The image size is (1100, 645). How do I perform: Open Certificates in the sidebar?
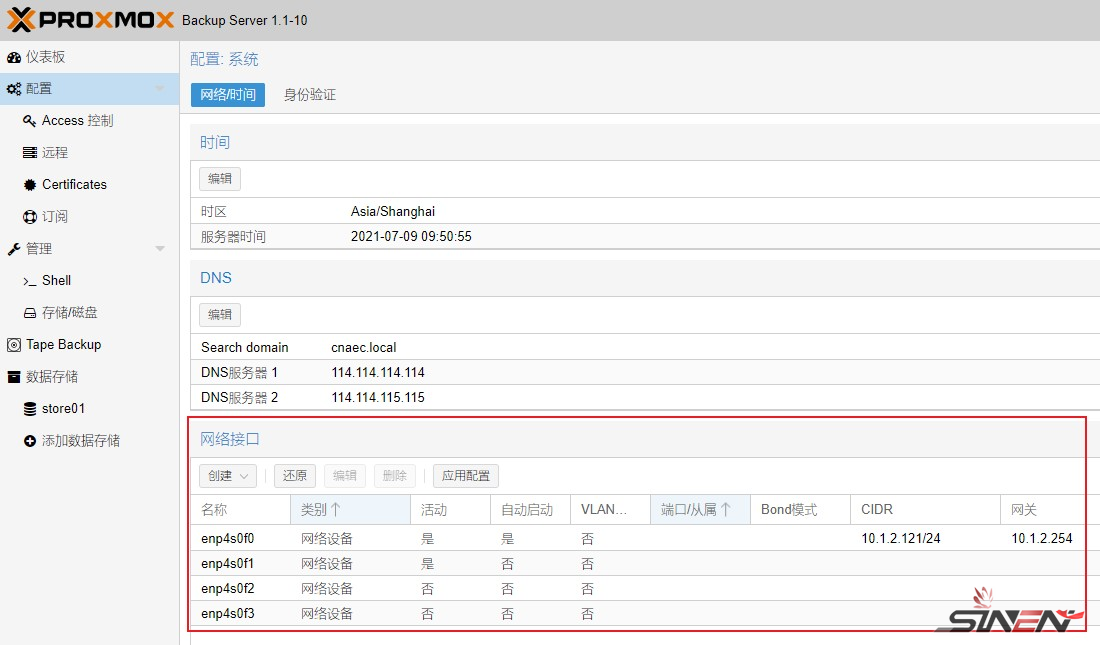click(x=90, y=185)
